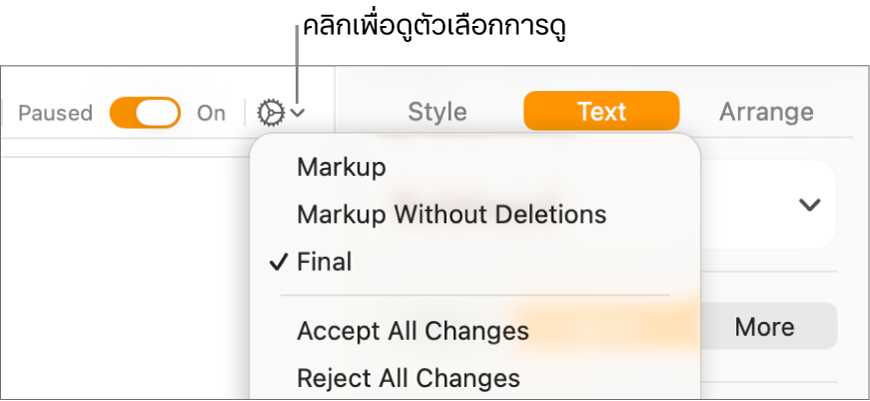Click the checkmark beside Final
The image size is (870, 401).
(278, 262)
